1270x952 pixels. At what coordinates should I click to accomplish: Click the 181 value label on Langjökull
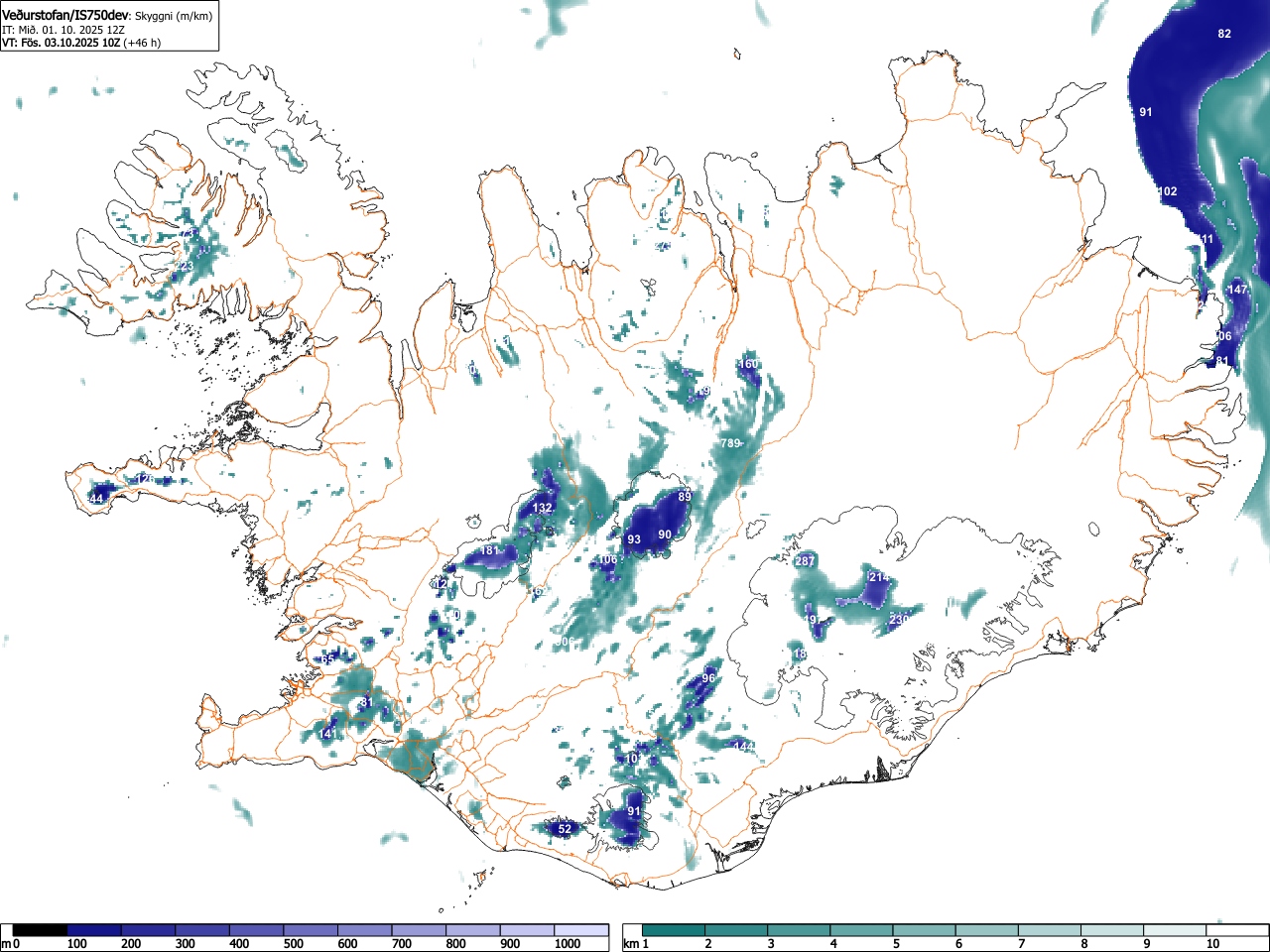point(490,550)
